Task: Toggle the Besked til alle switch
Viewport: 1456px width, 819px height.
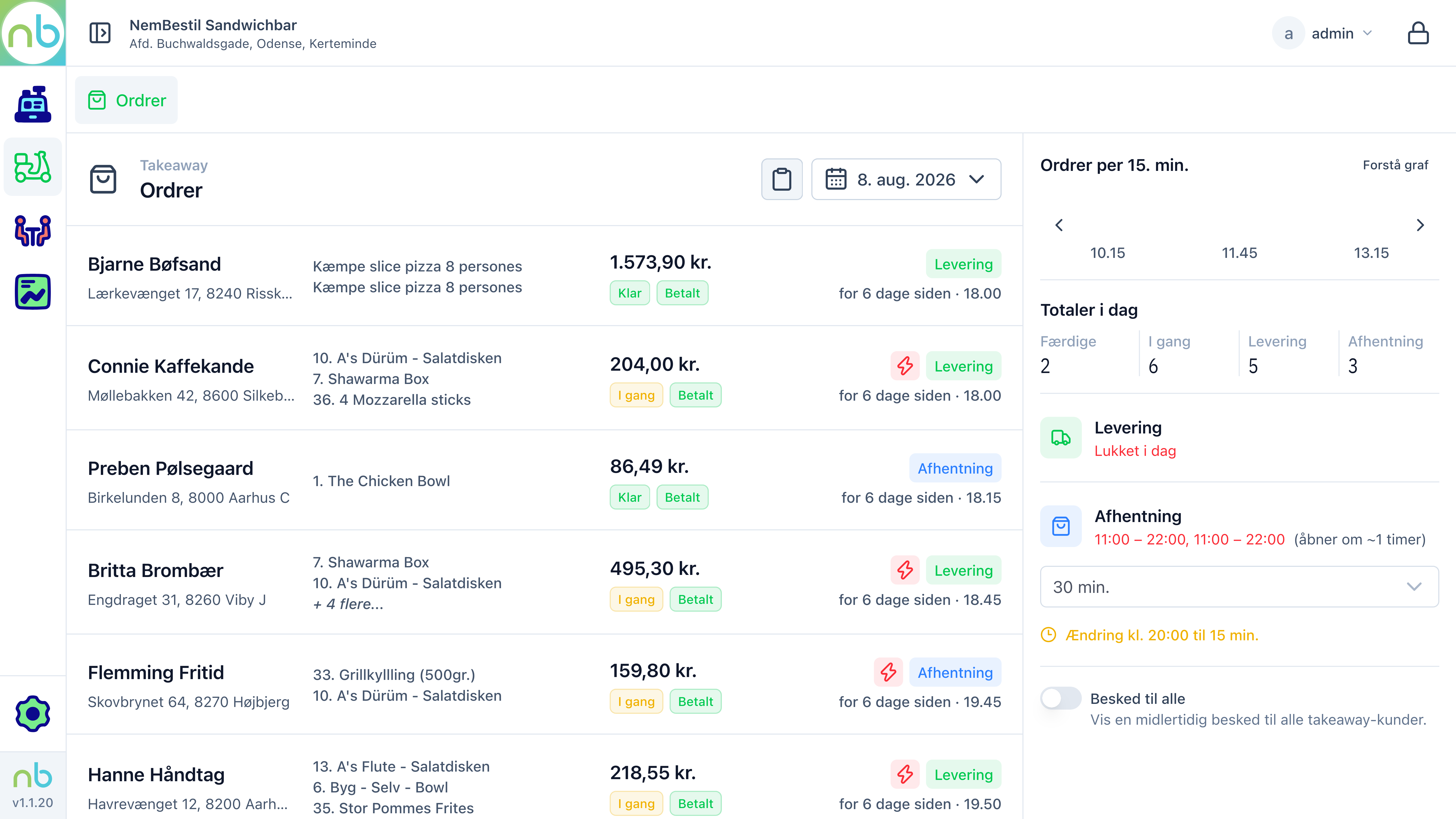Action: 1061,698
